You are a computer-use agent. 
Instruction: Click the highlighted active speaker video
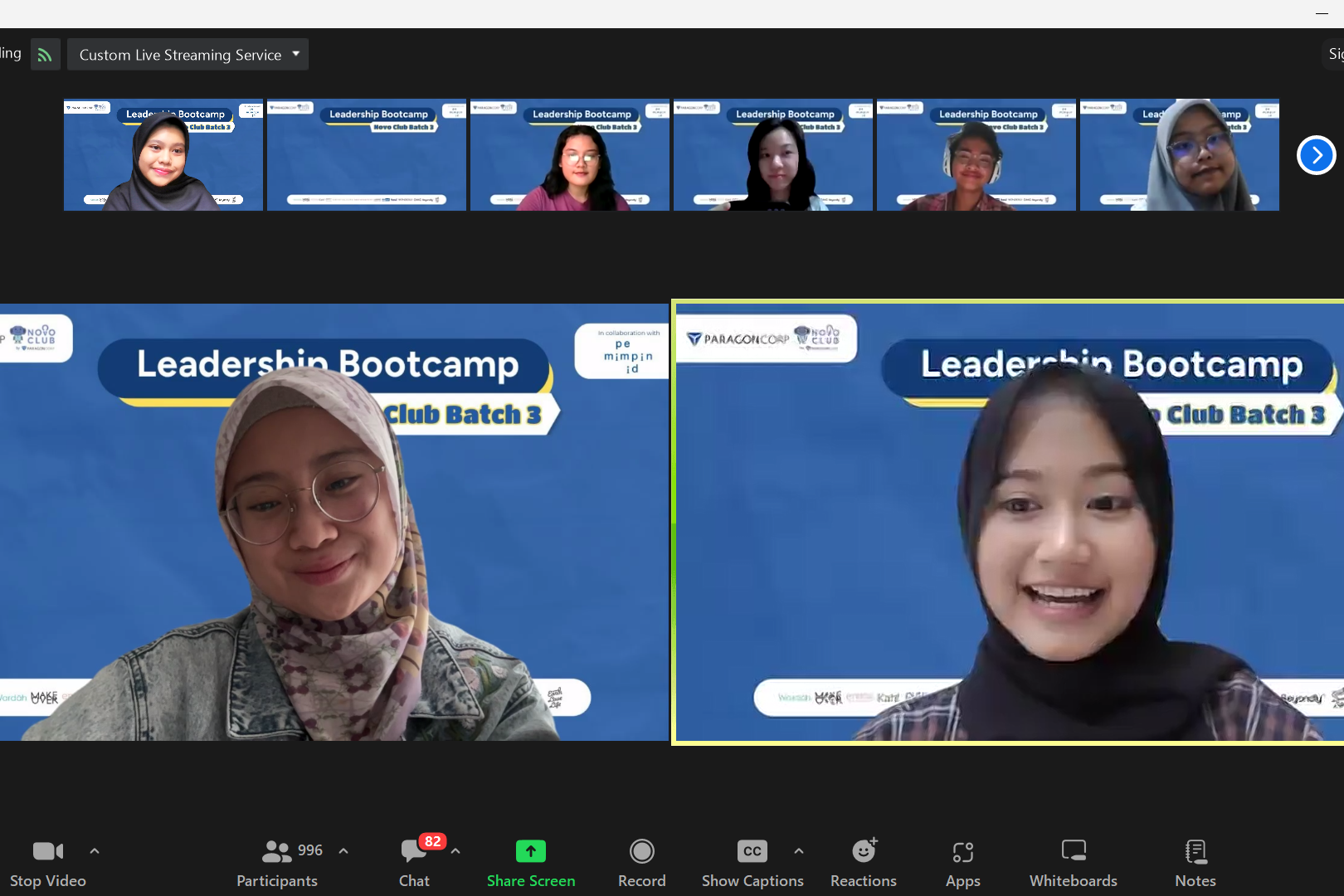pos(1008,523)
